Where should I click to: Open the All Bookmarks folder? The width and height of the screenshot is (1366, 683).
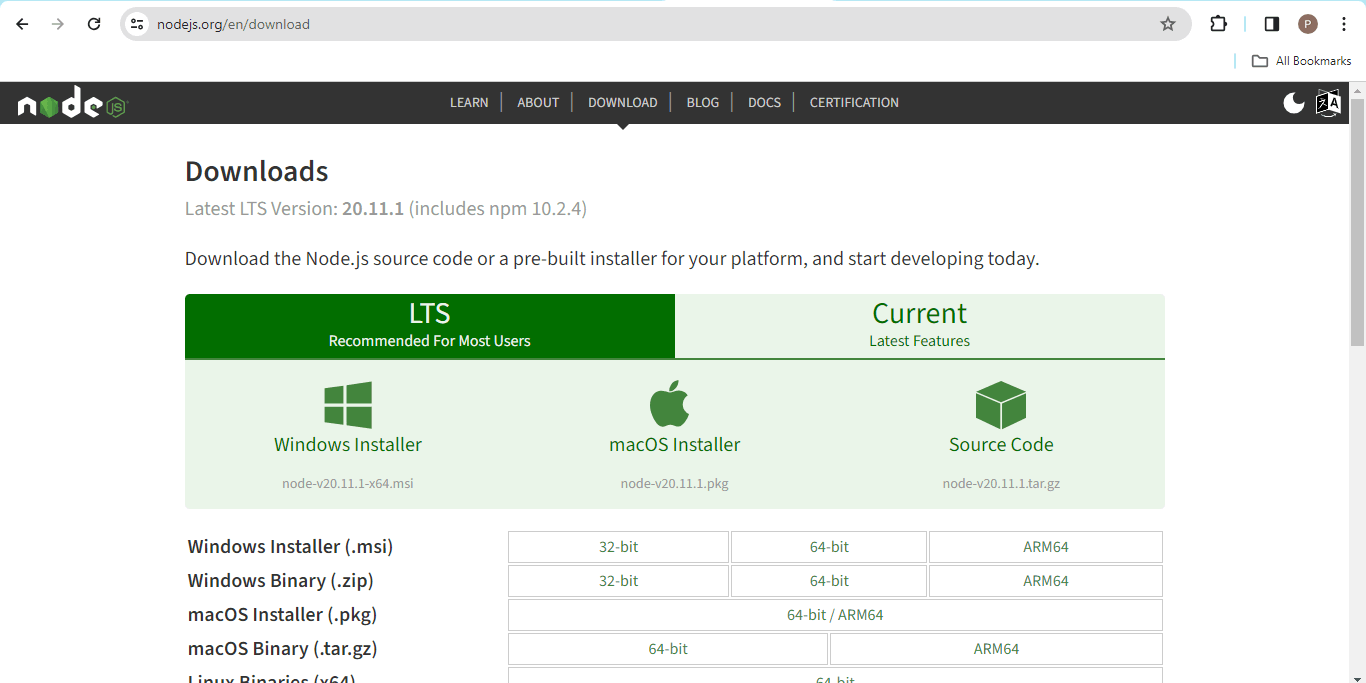pyautogui.click(x=1302, y=61)
